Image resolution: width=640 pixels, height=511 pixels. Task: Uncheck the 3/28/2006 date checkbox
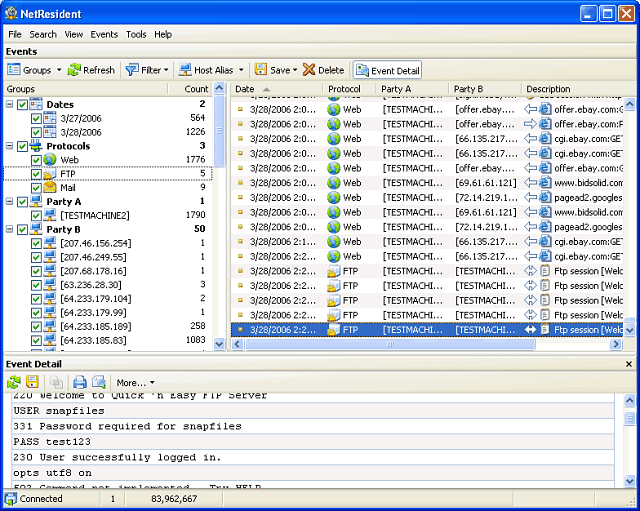point(36,132)
